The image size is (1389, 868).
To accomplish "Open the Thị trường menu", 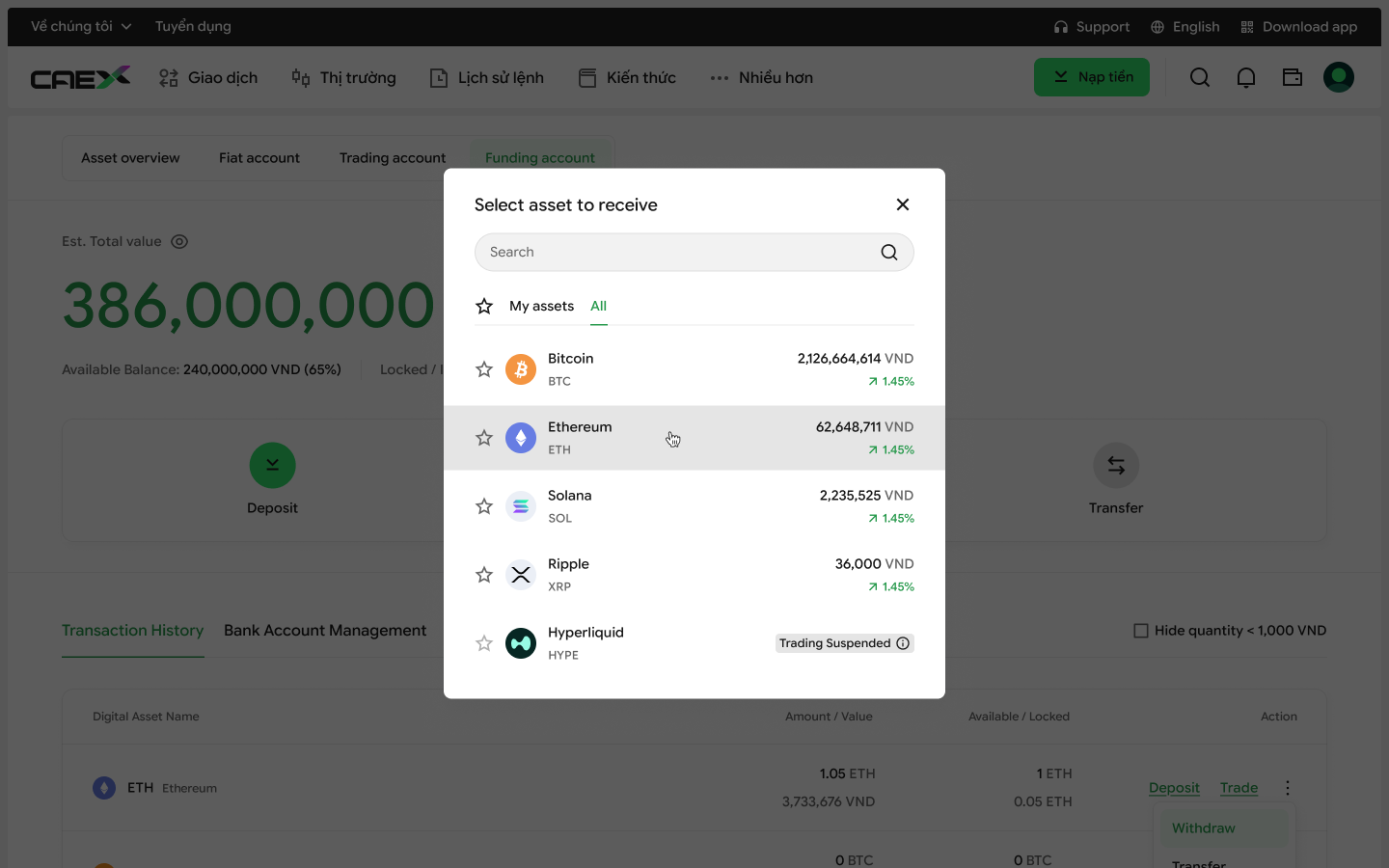I will click(343, 77).
